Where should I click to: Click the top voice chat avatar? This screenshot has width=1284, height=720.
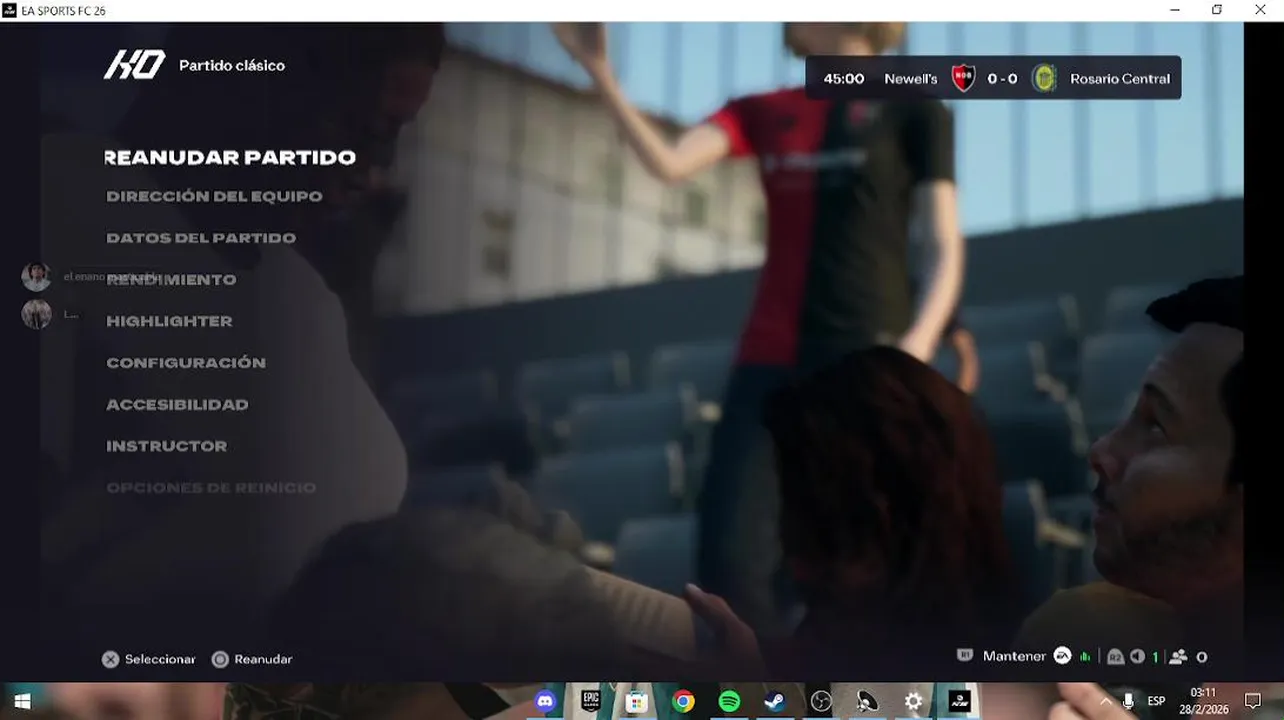point(36,277)
